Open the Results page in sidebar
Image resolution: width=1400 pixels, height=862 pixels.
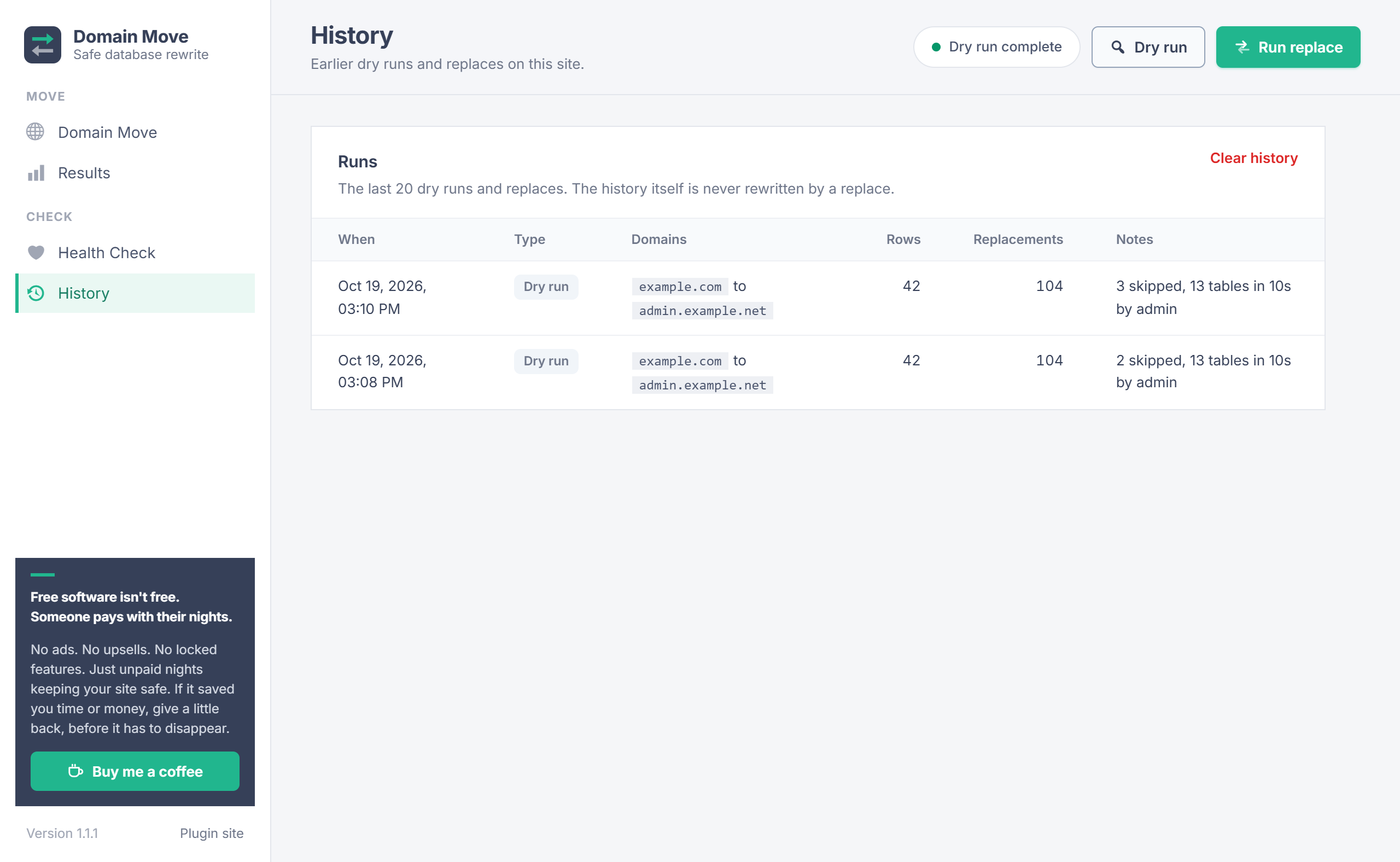(135, 173)
